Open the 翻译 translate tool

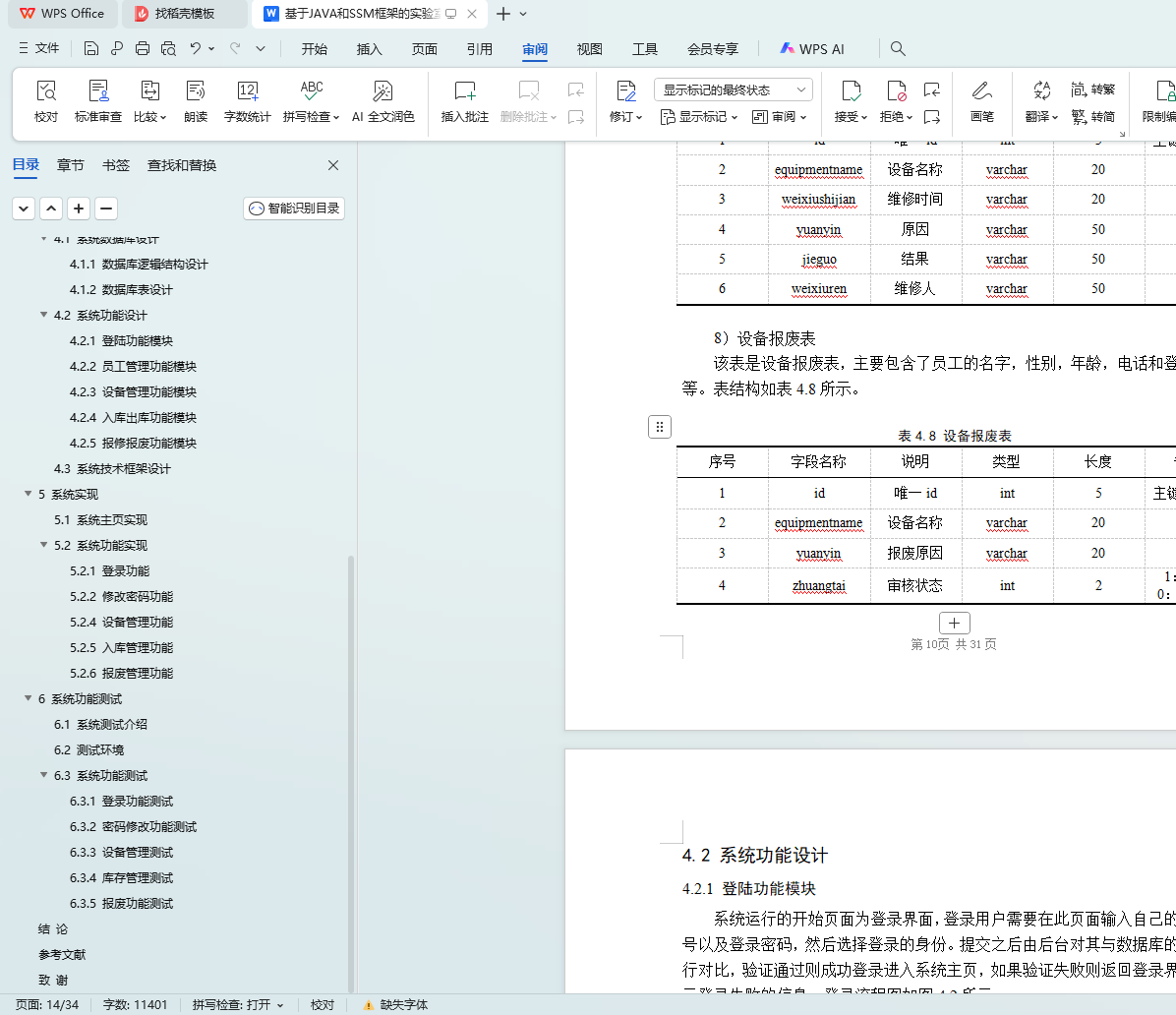coord(1041,101)
